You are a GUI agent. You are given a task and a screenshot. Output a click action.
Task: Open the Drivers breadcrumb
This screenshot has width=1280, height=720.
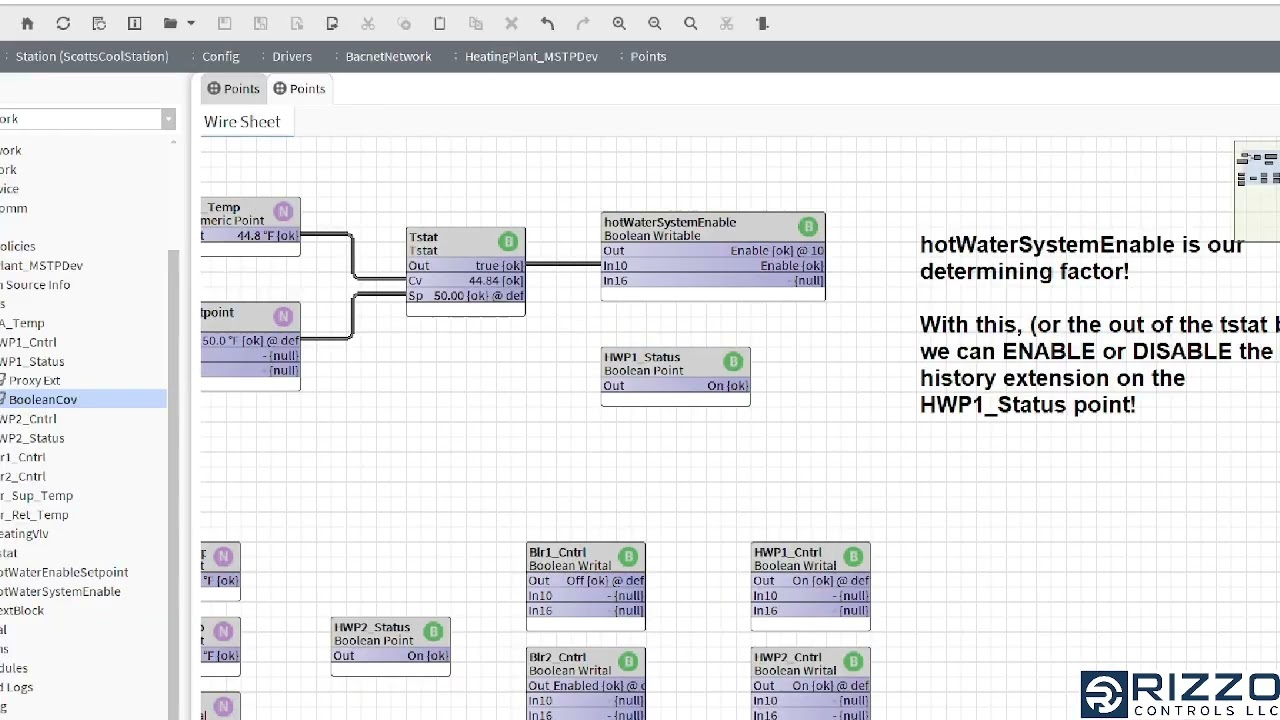[292, 56]
